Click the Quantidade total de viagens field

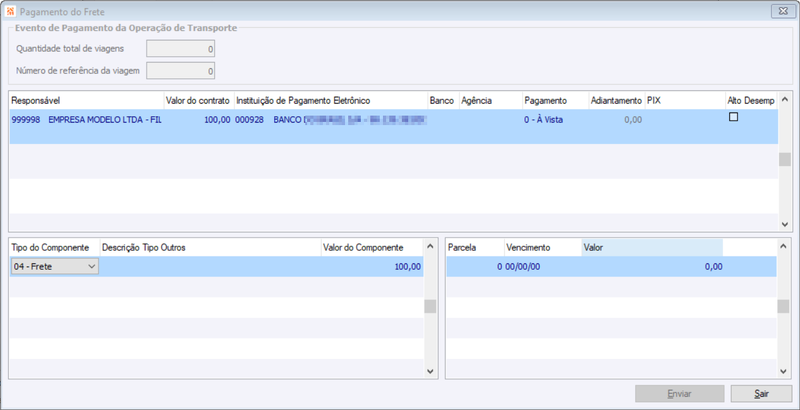tap(181, 49)
